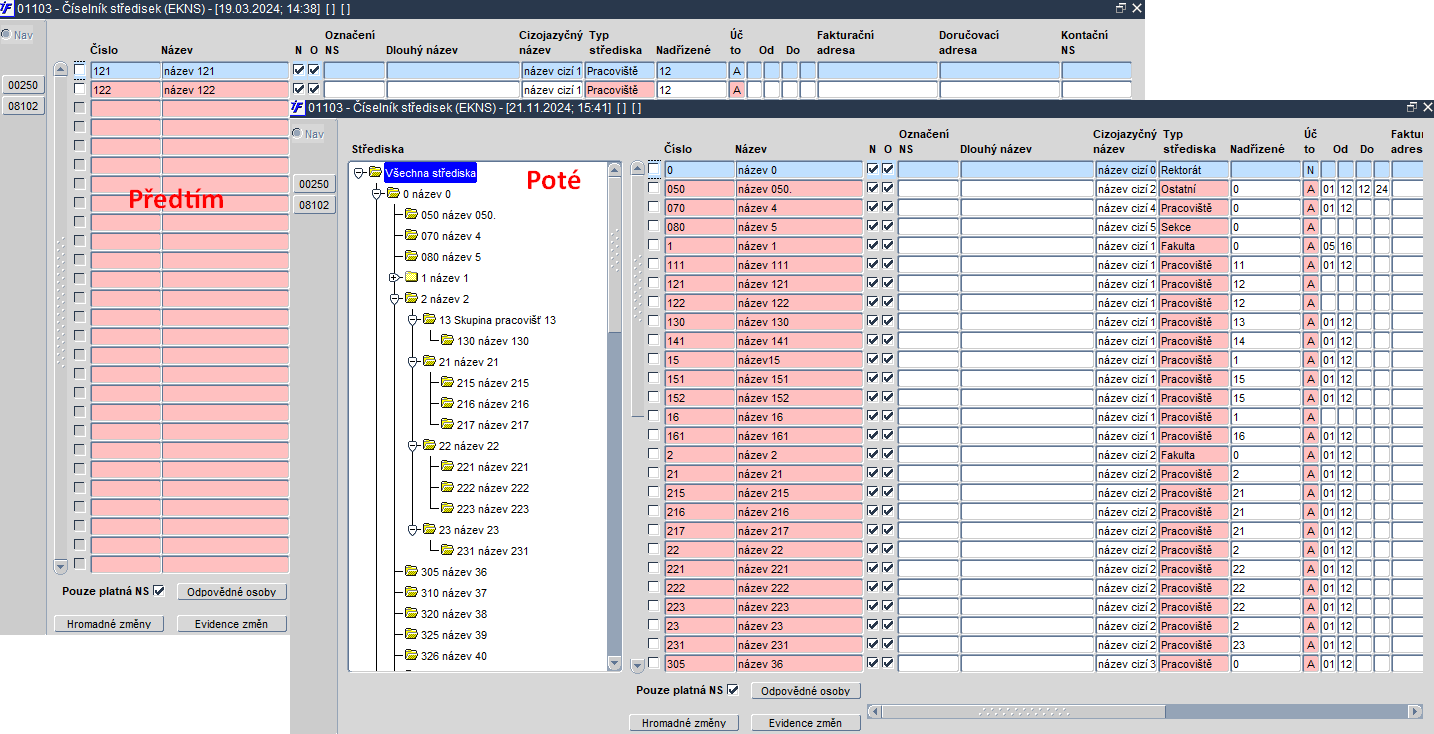Click the folder icon beside 13 Skupina pracovišť 13
The height and width of the screenshot is (734, 1434).
click(x=429, y=320)
